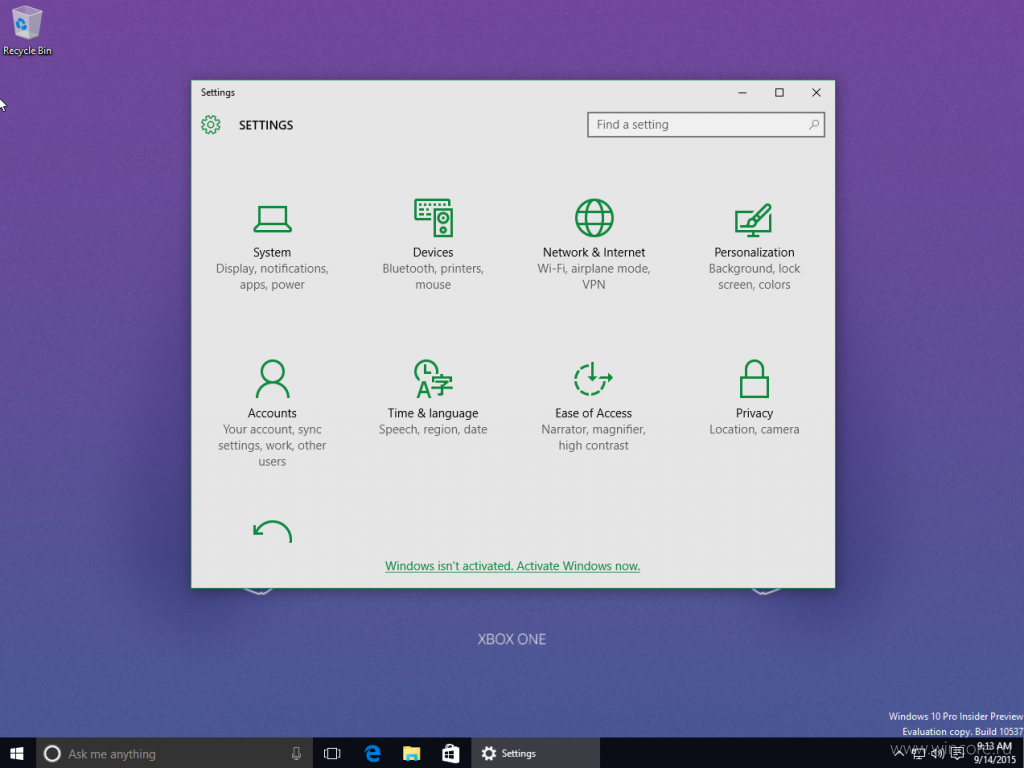
Task: Open Update & recovery circular arrow icon
Action: 272,532
